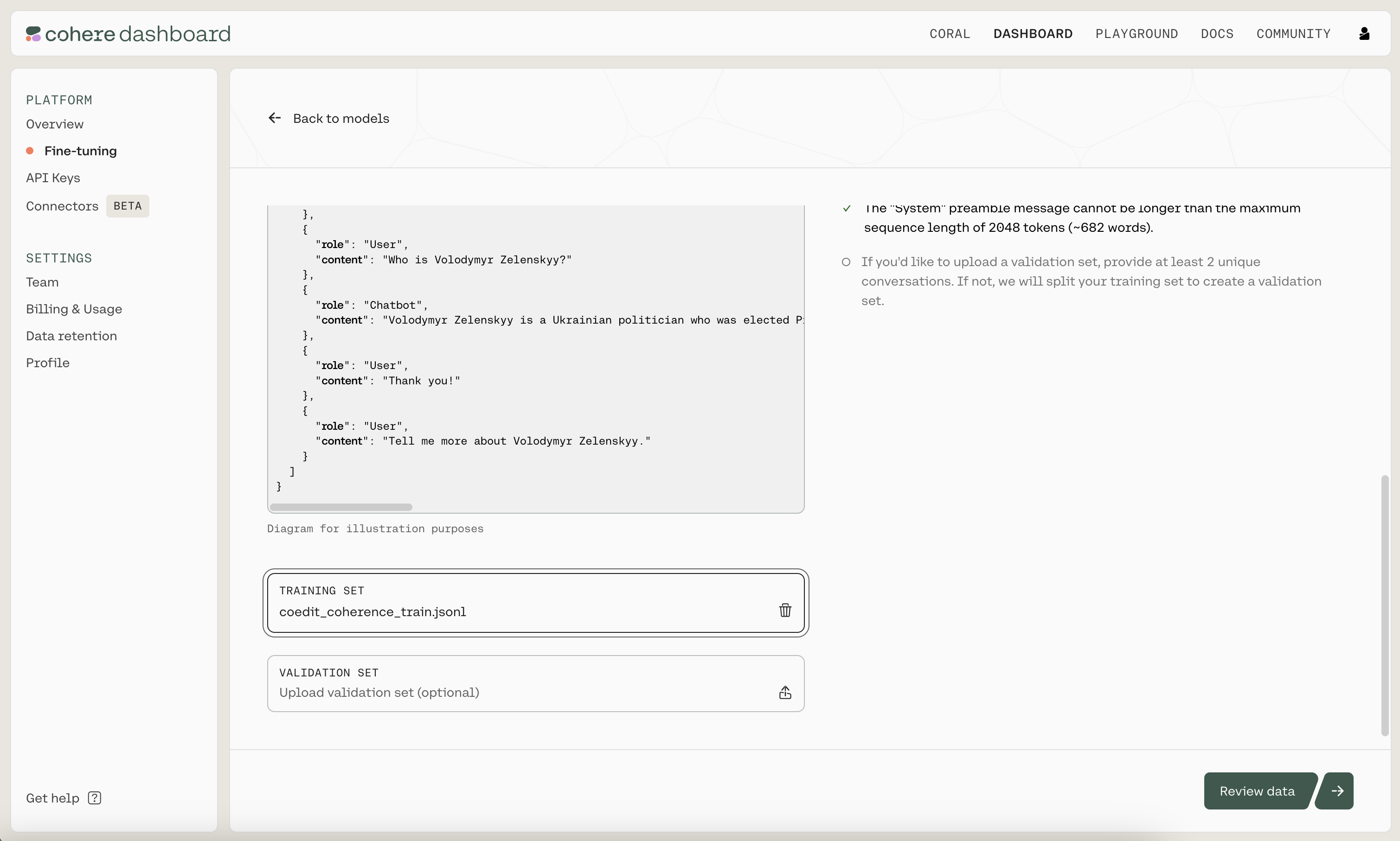
Task: Go to Billing & Usage
Action: pos(74,309)
